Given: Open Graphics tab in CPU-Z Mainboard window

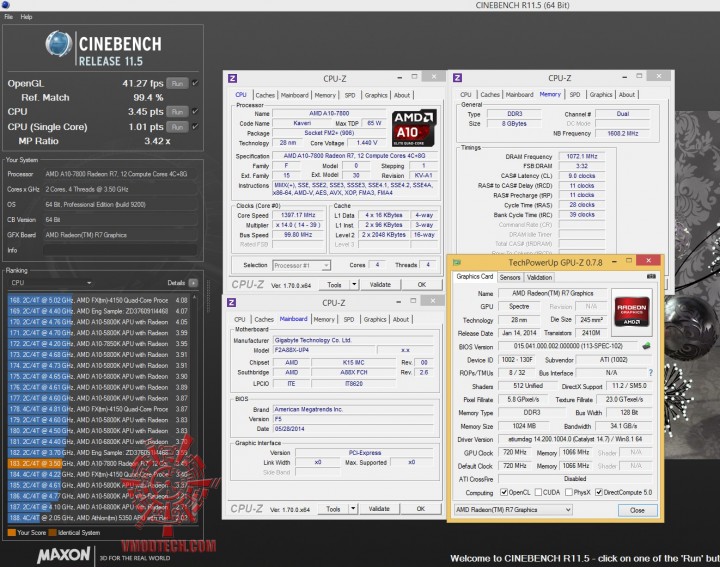Looking at the screenshot, I should pyautogui.click(x=375, y=319).
